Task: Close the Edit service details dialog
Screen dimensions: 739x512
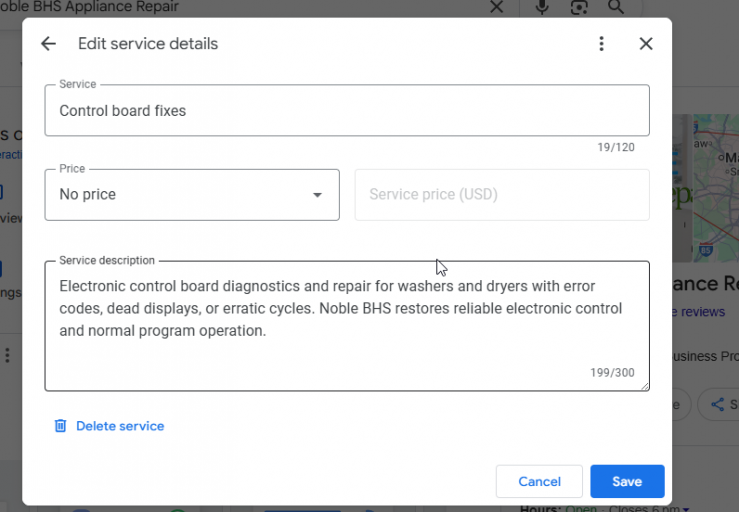Action: tap(646, 44)
